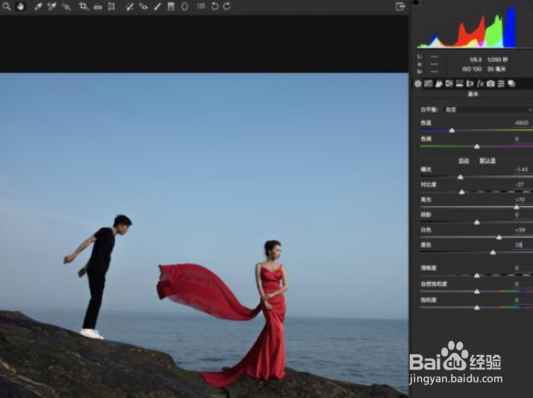Select the Crop tool

click(x=84, y=6)
